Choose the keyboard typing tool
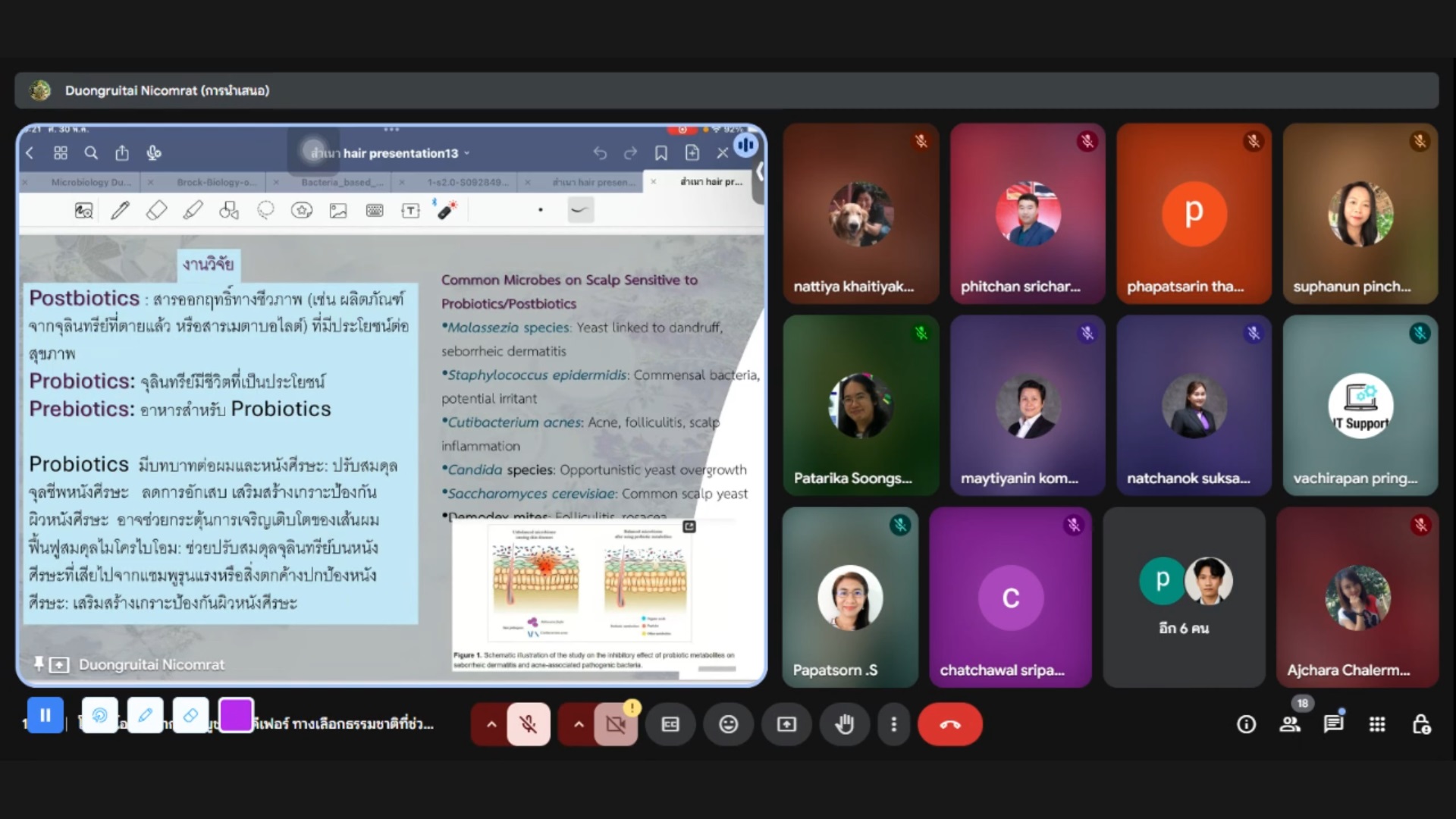The image size is (1456, 819). (x=375, y=211)
